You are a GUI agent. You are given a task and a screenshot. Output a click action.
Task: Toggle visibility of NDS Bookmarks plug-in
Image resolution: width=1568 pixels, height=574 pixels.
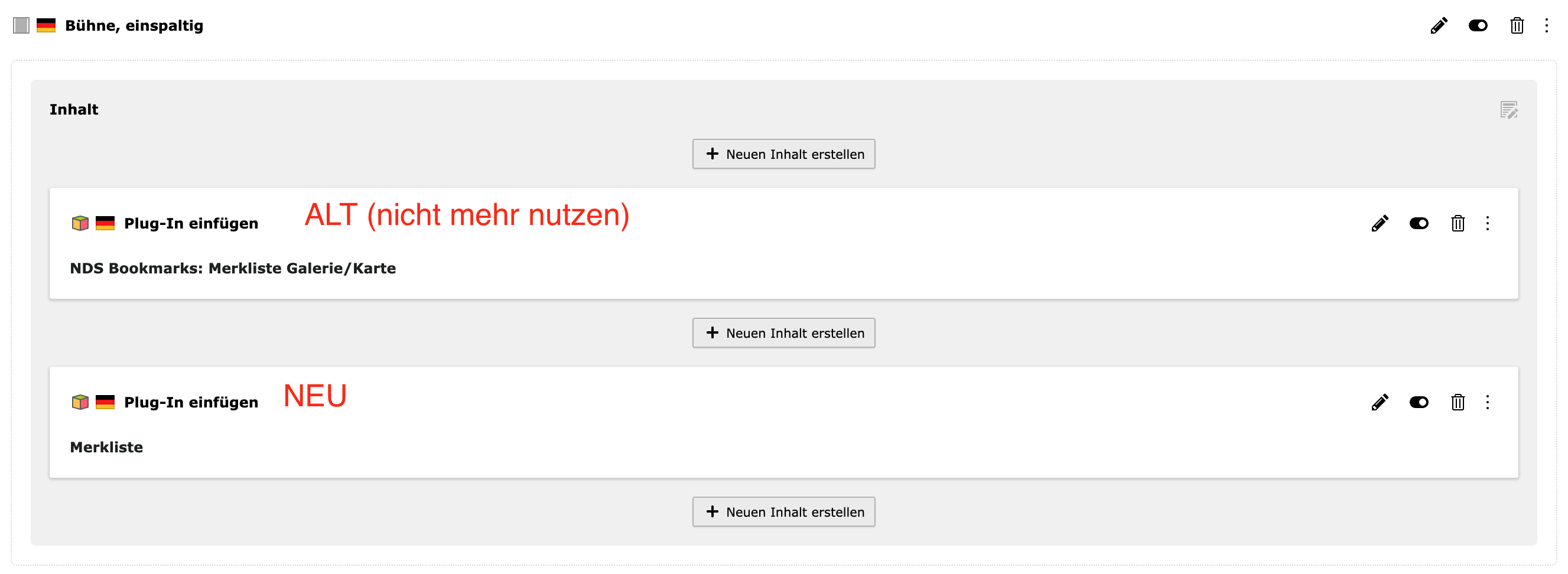[1419, 223]
